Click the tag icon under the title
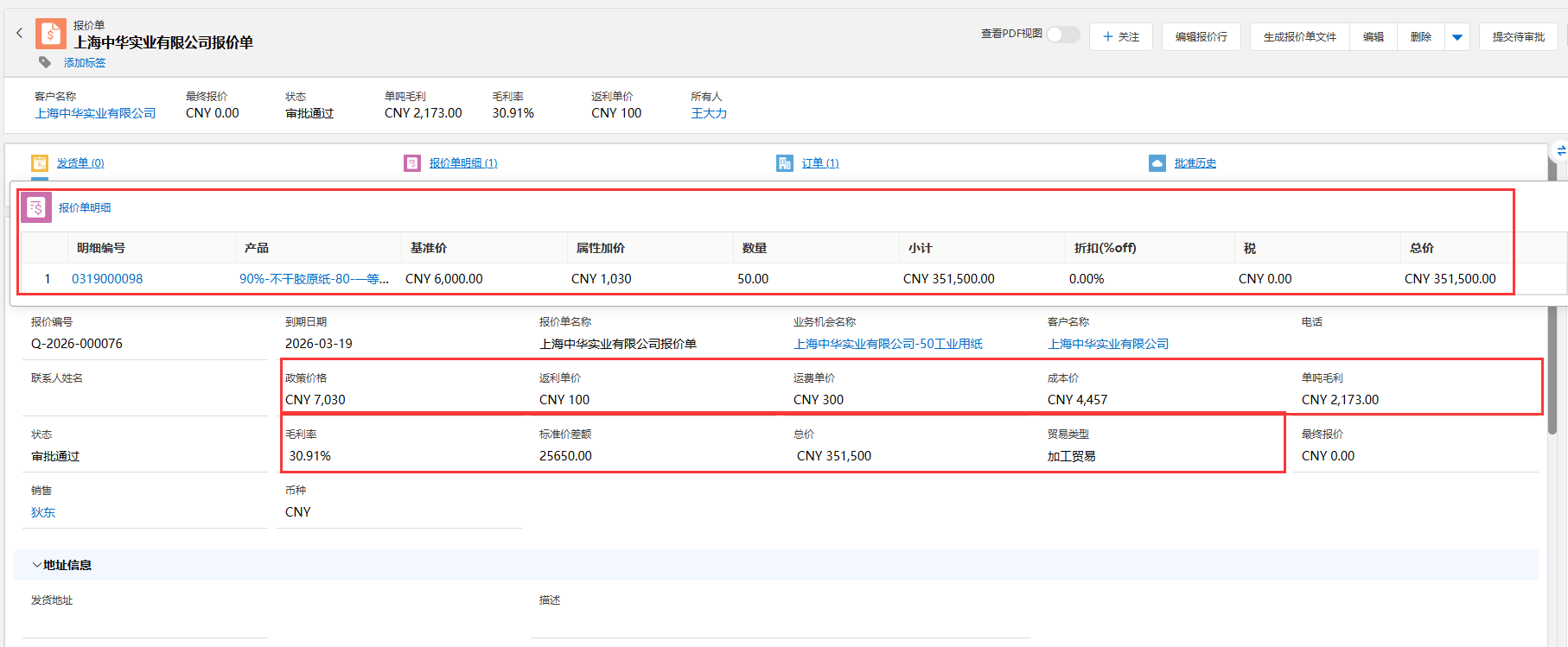Image resolution: width=1568 pixels, height=647 pixels. 44,62
